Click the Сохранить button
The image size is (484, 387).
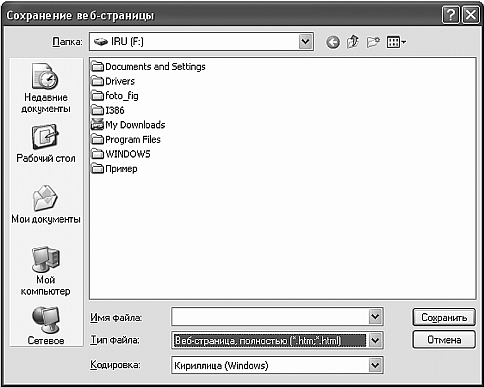[444, 317]
